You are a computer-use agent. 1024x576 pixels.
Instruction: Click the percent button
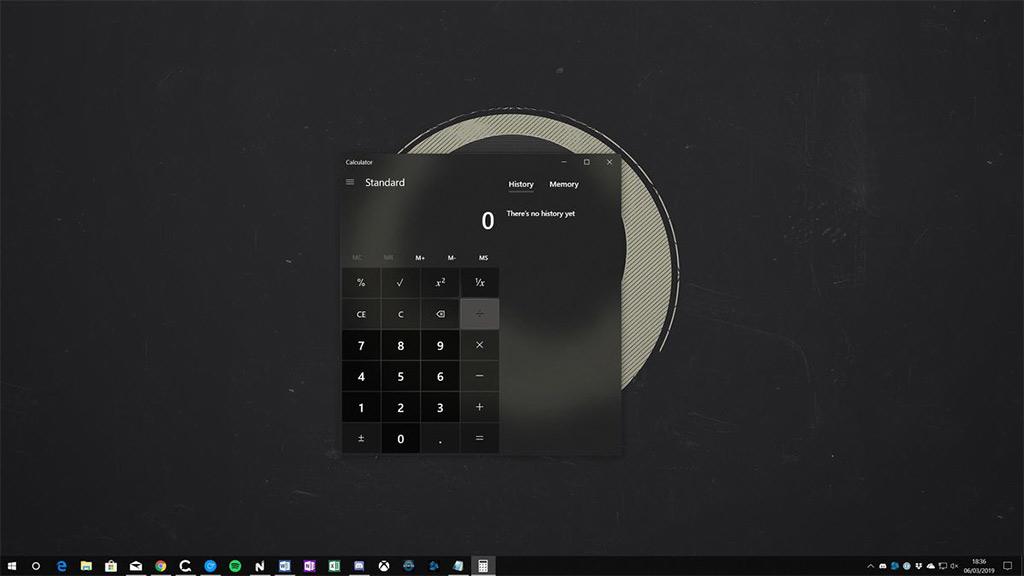point(361,282)
